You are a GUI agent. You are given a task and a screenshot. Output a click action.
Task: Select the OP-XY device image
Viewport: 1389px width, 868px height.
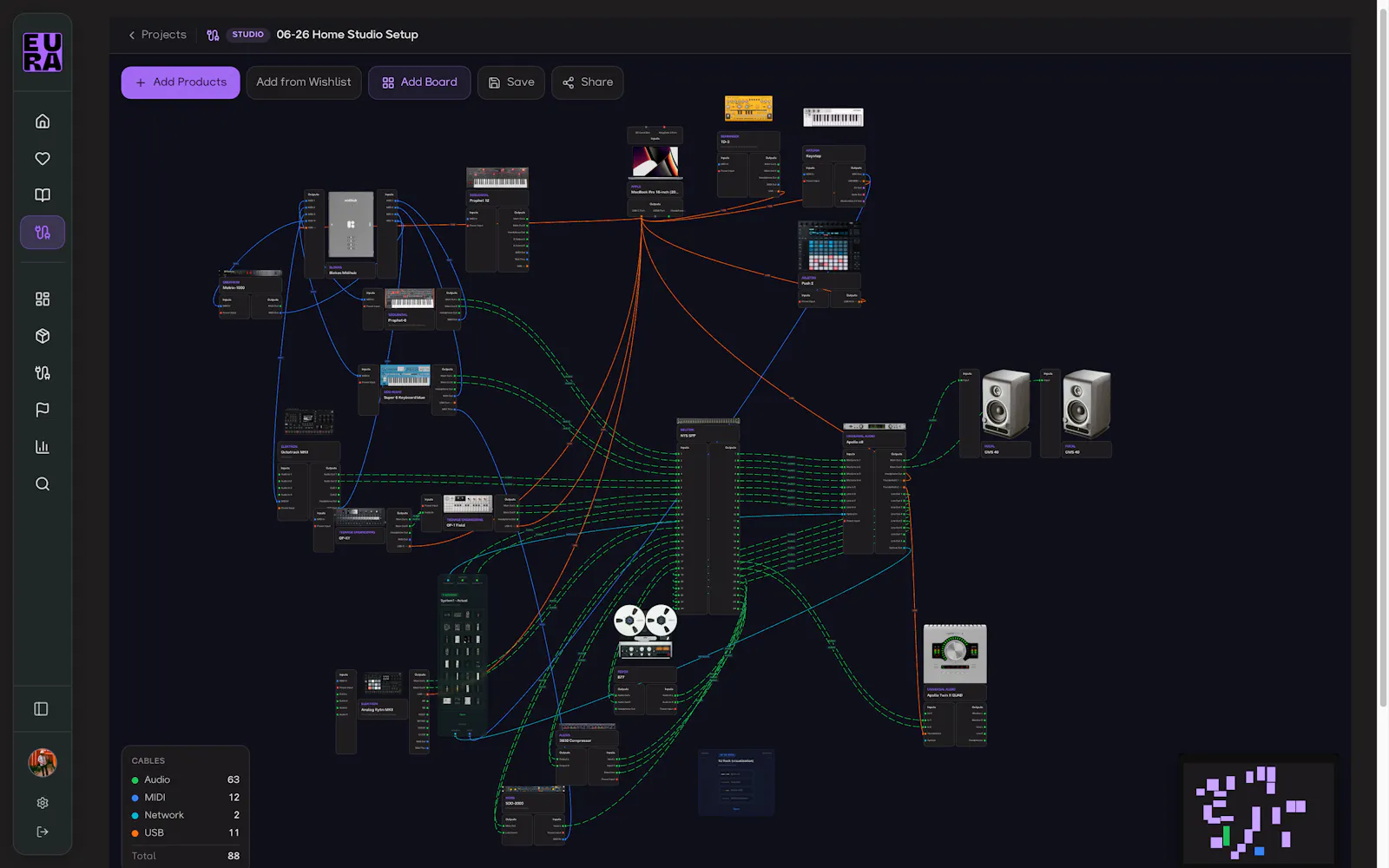360,517
